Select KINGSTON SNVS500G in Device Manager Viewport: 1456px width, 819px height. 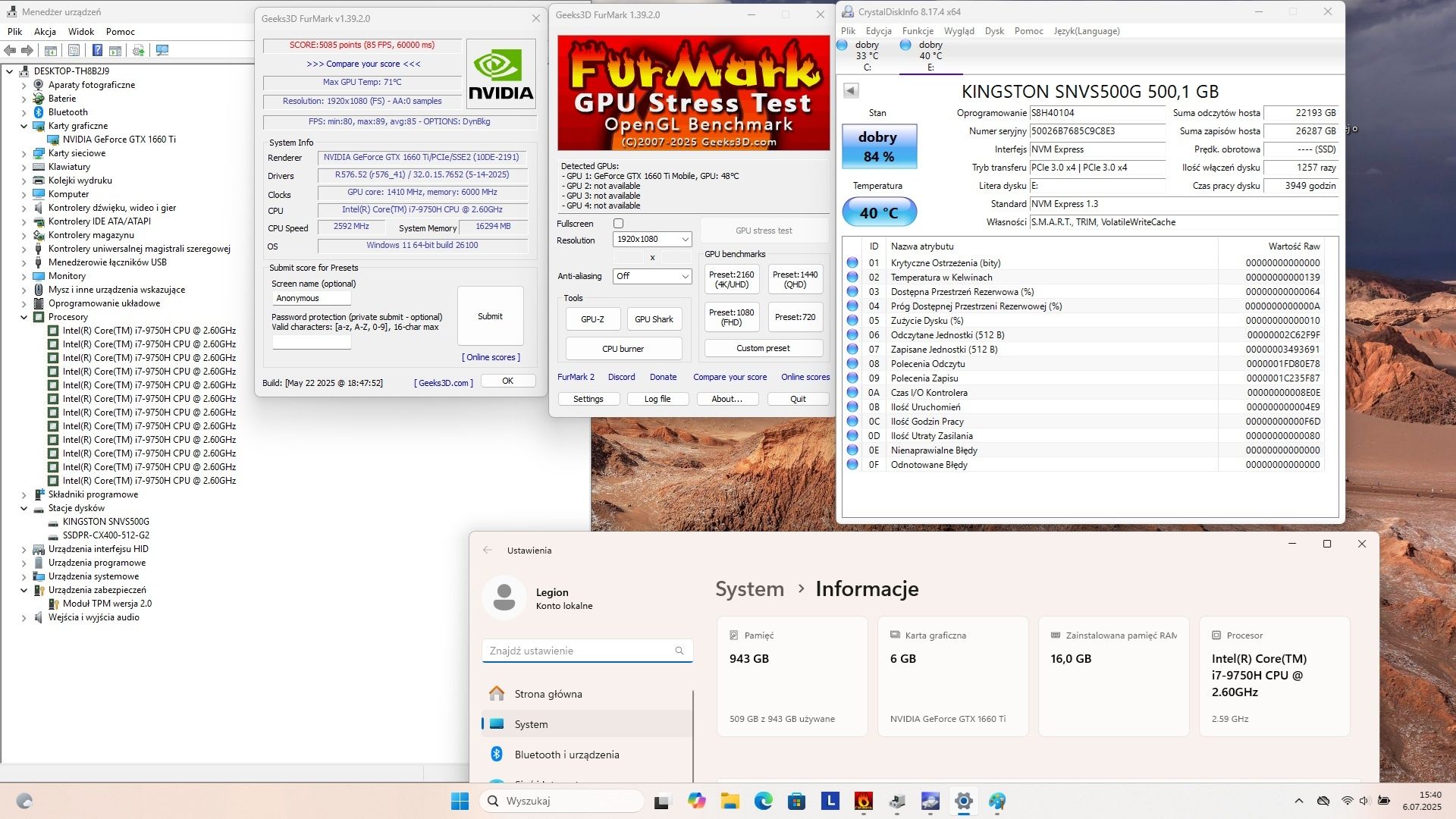(105, 522)
